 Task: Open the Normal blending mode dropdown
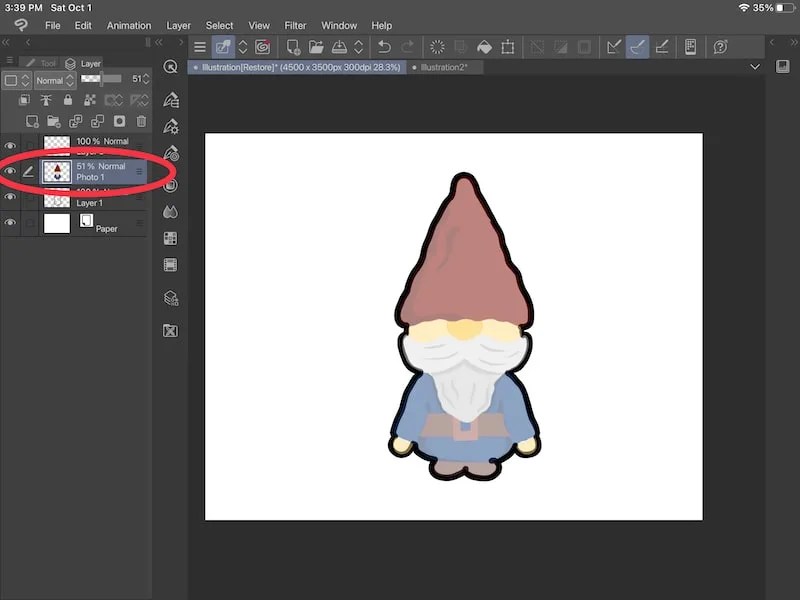(x=52, y=80)
